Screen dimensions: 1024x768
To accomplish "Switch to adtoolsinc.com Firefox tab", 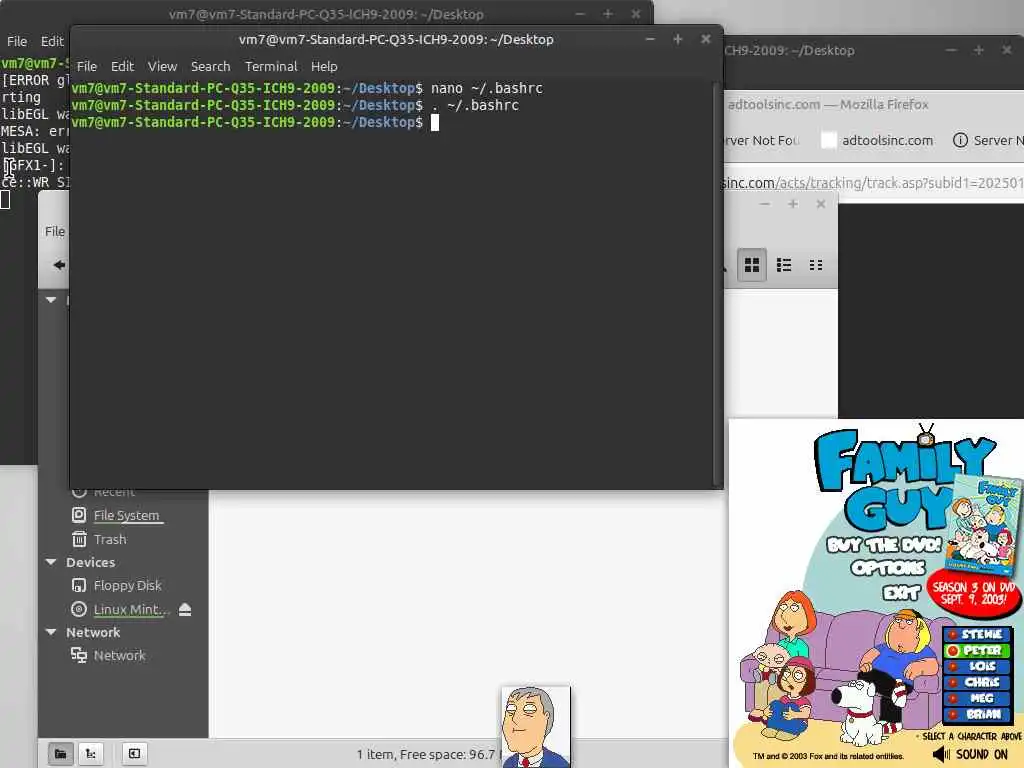I will 877,140.
